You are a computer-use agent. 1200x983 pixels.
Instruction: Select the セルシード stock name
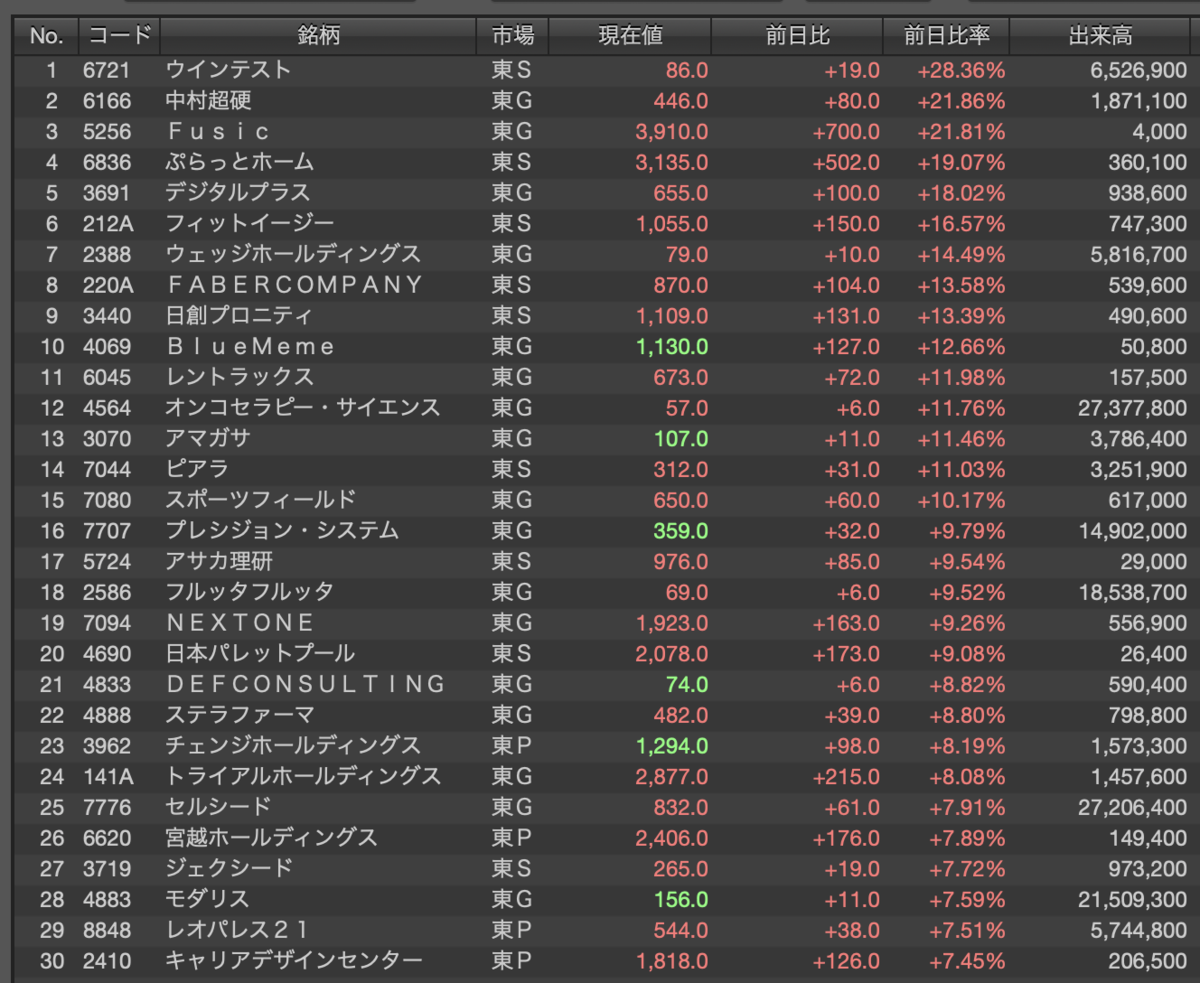click(218, 807)
